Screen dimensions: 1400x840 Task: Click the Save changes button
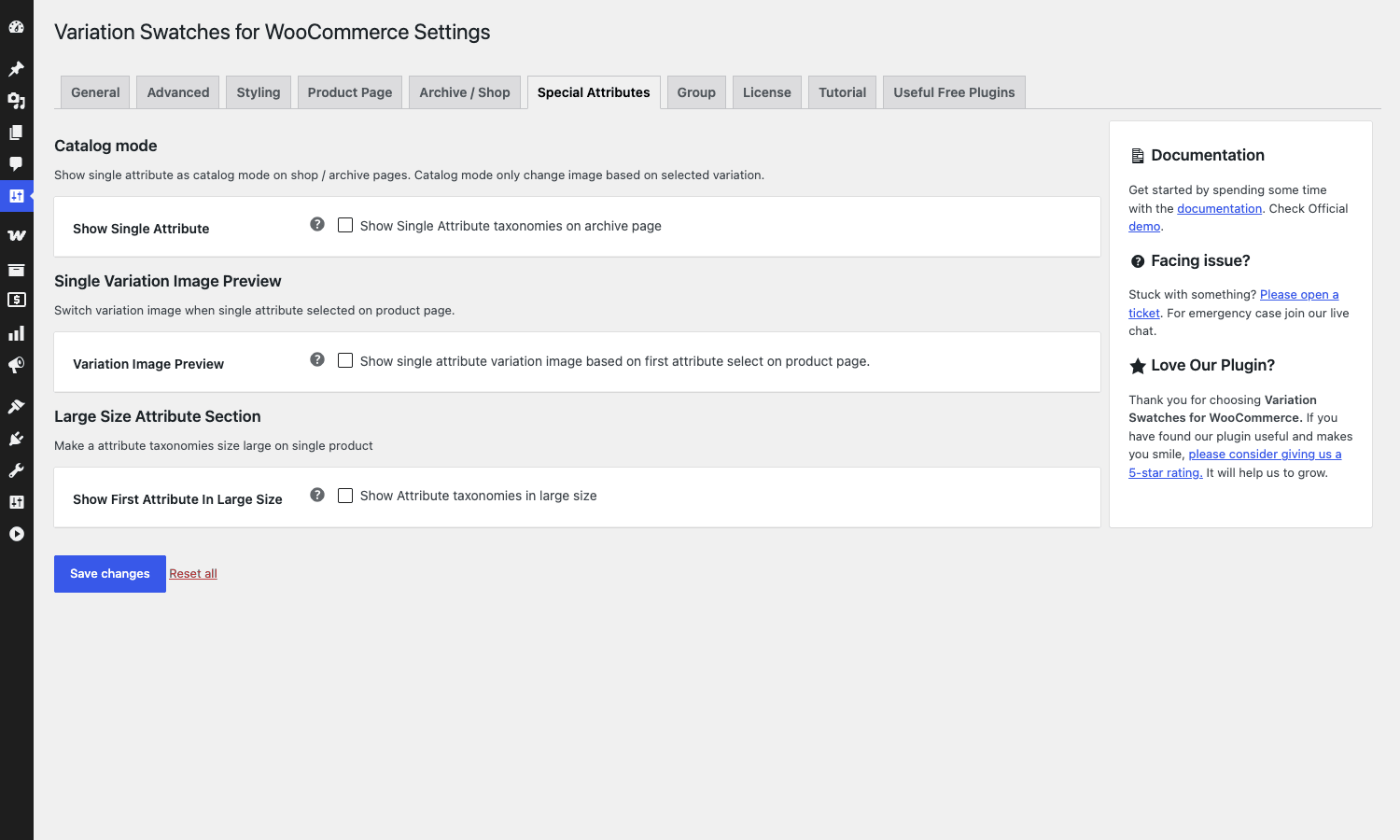110,574
